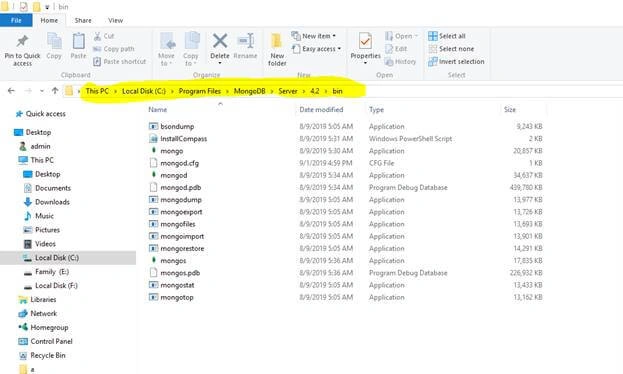Open Downloads in navigation pane
This screenshot has width=623, height=374.
click(x=47, y=202)
